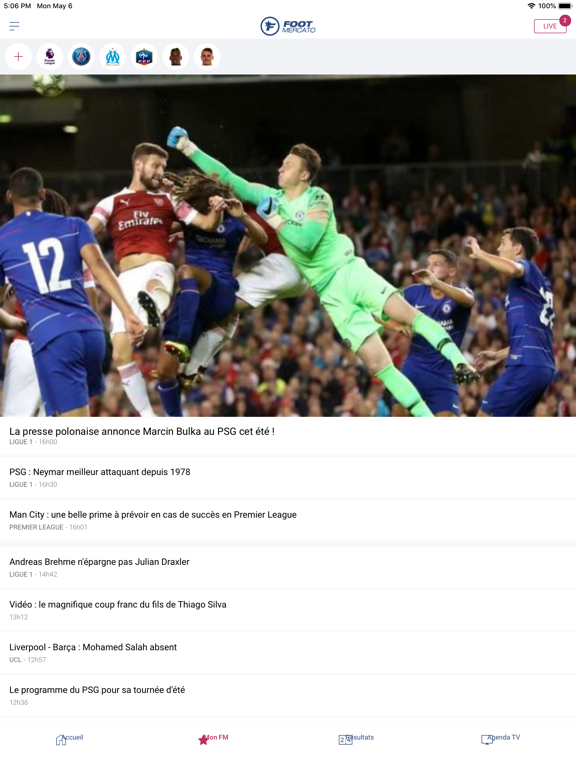The width and height of the screenshot is (576, 768).
Task: Switch to the Agenda TV tab
Action: 501,739
